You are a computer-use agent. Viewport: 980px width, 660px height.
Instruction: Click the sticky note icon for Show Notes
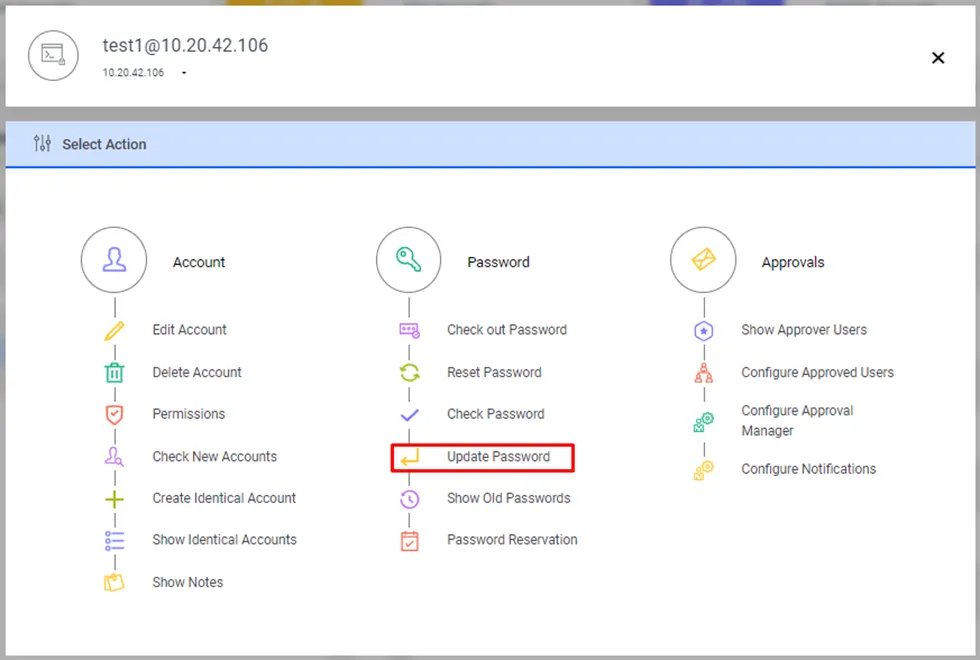point(114,582)
